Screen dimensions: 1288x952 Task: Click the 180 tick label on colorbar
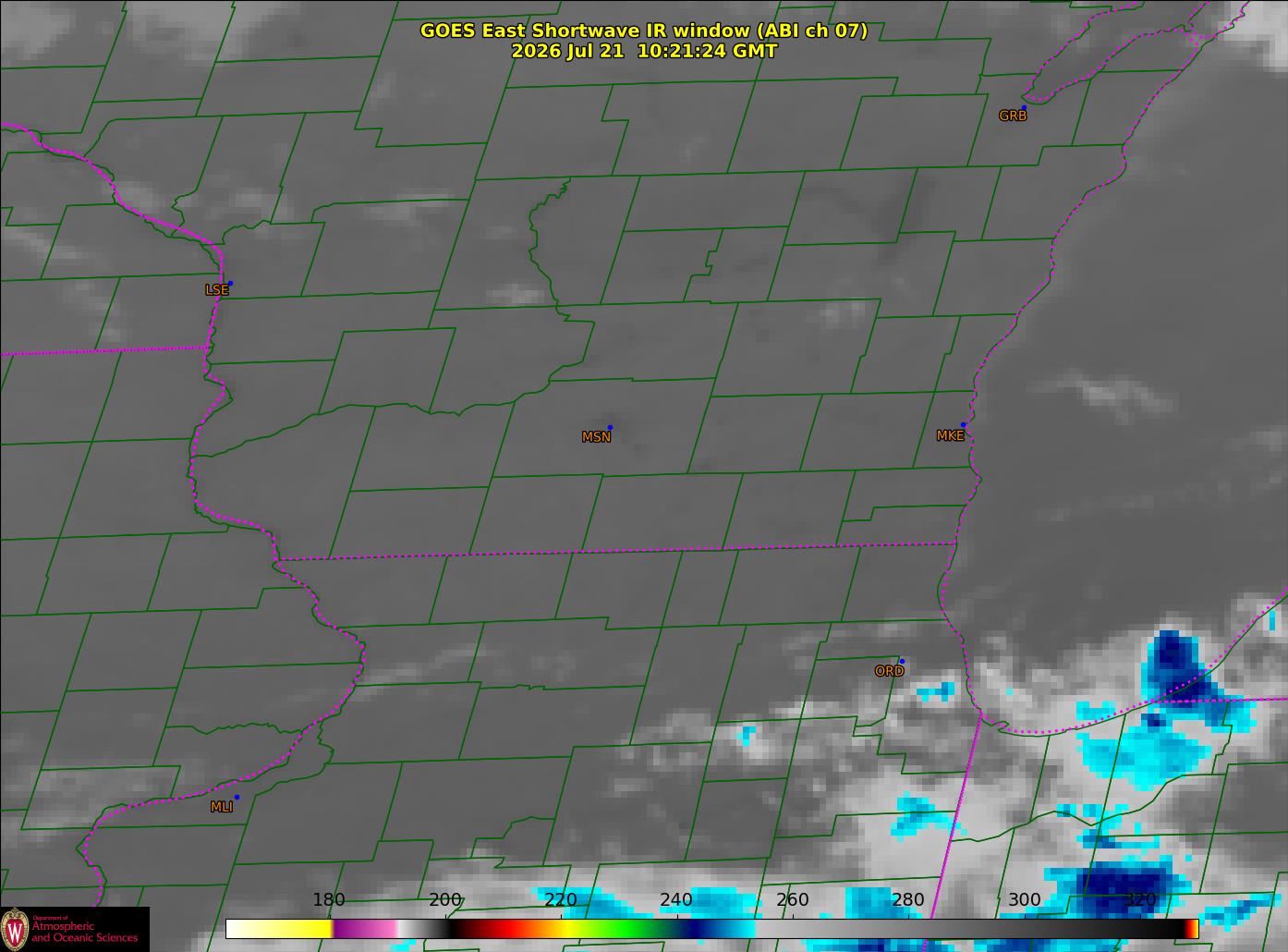click(x=329, y=900)
